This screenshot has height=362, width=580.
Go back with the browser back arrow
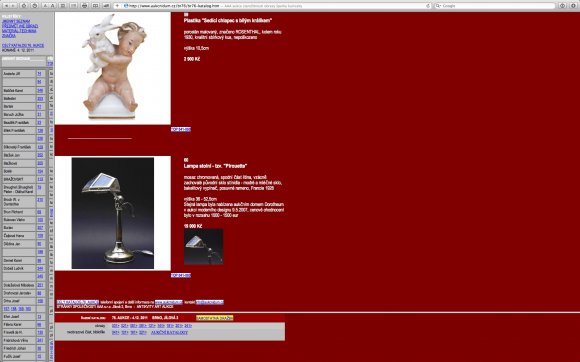(x=6, y=6)
